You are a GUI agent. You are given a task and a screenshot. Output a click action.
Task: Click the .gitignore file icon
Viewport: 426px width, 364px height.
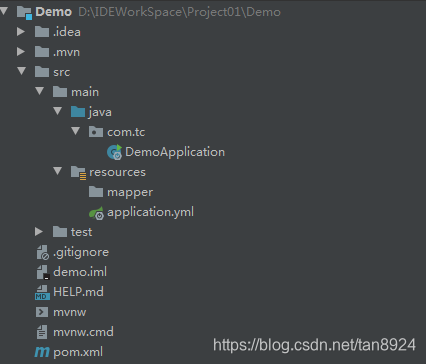point(42,252)
